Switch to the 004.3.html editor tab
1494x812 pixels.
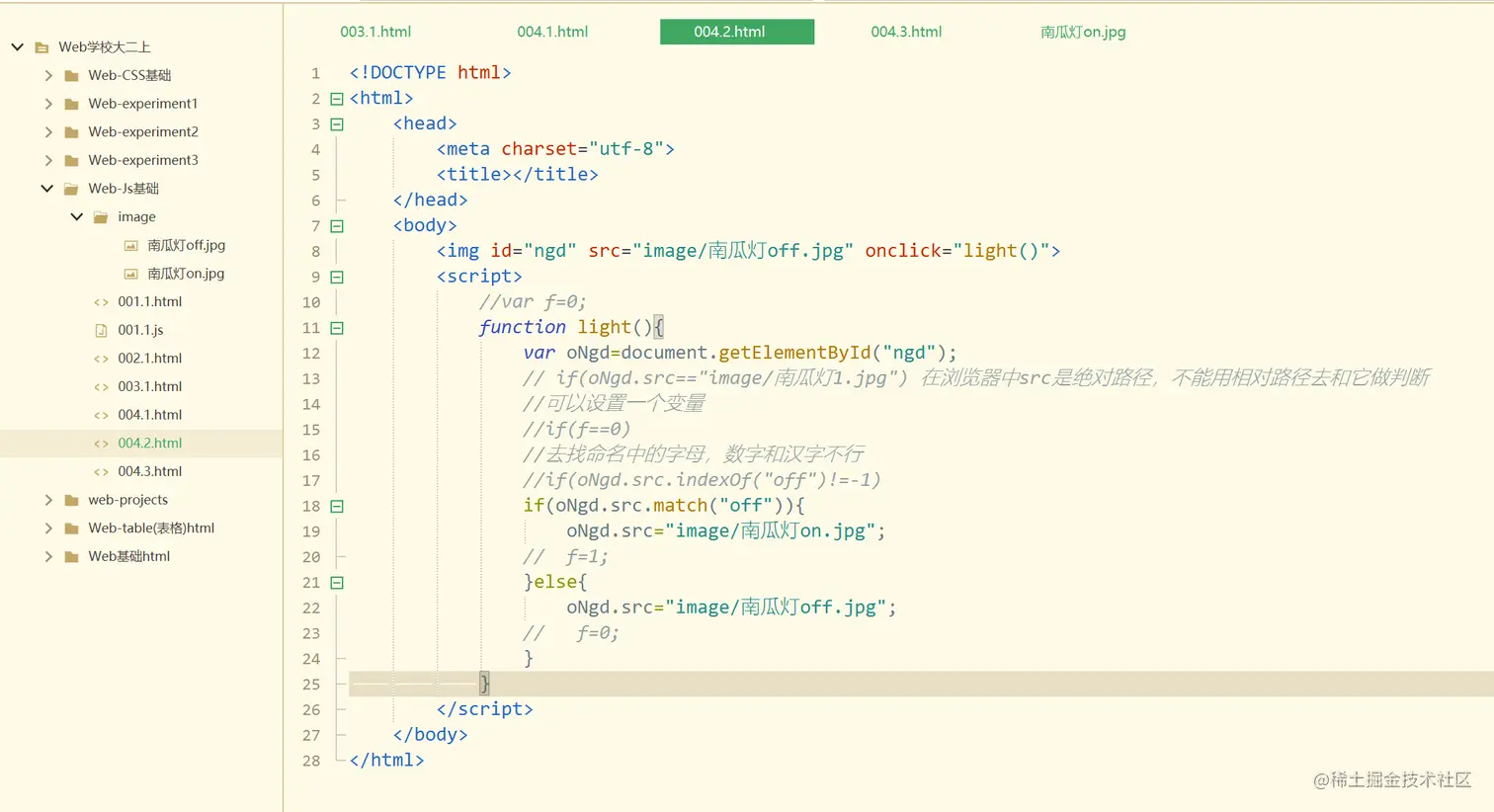(x=906, y=32)
